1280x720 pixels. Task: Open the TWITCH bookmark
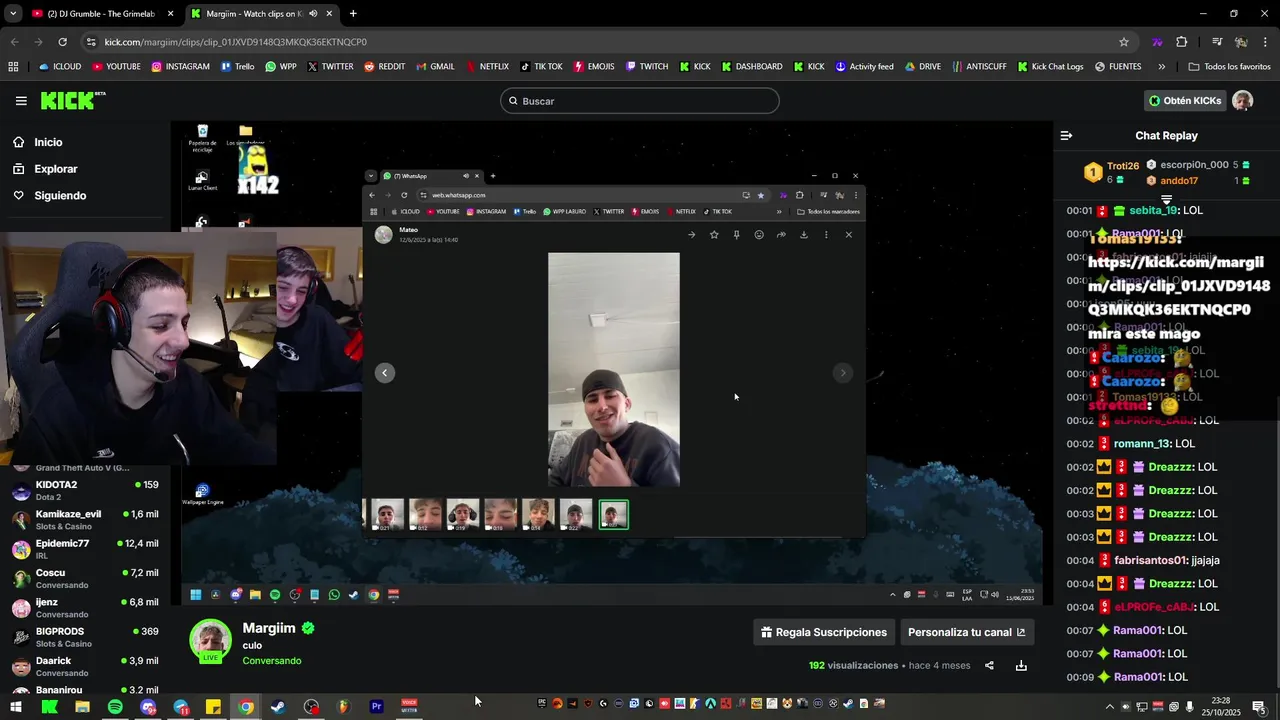pyautogui.click(x=647, y=67)
